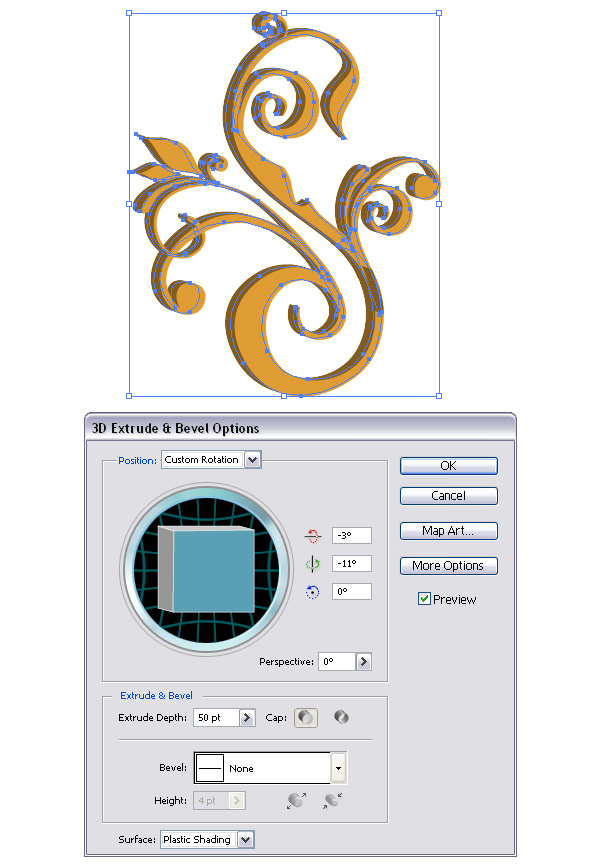The height and width of the screenshot is (865, 600).
Task: Click the X axis rotation icon
Action: 312,535
